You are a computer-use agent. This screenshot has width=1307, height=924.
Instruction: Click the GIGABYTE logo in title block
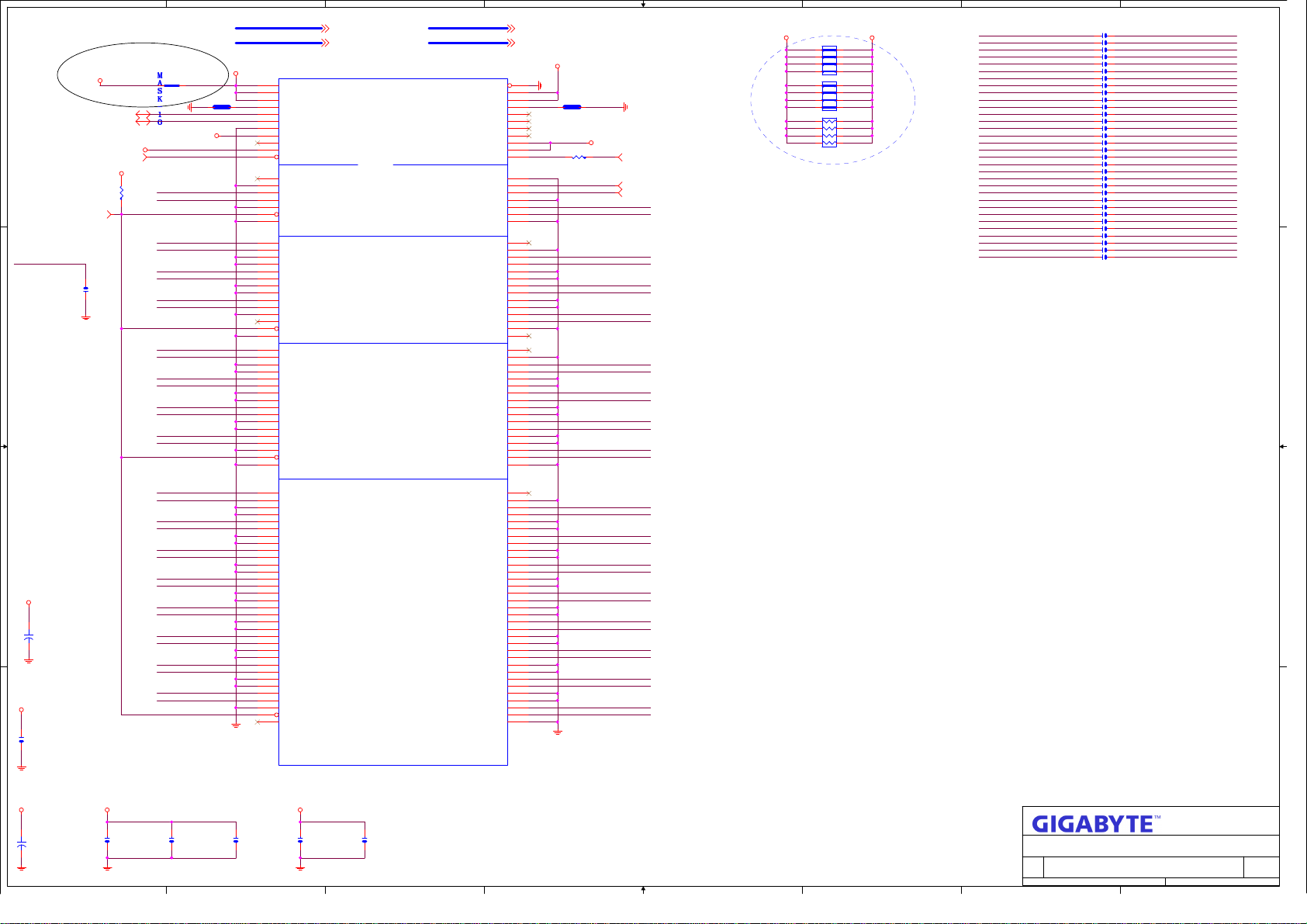[x=1095, y=824]
